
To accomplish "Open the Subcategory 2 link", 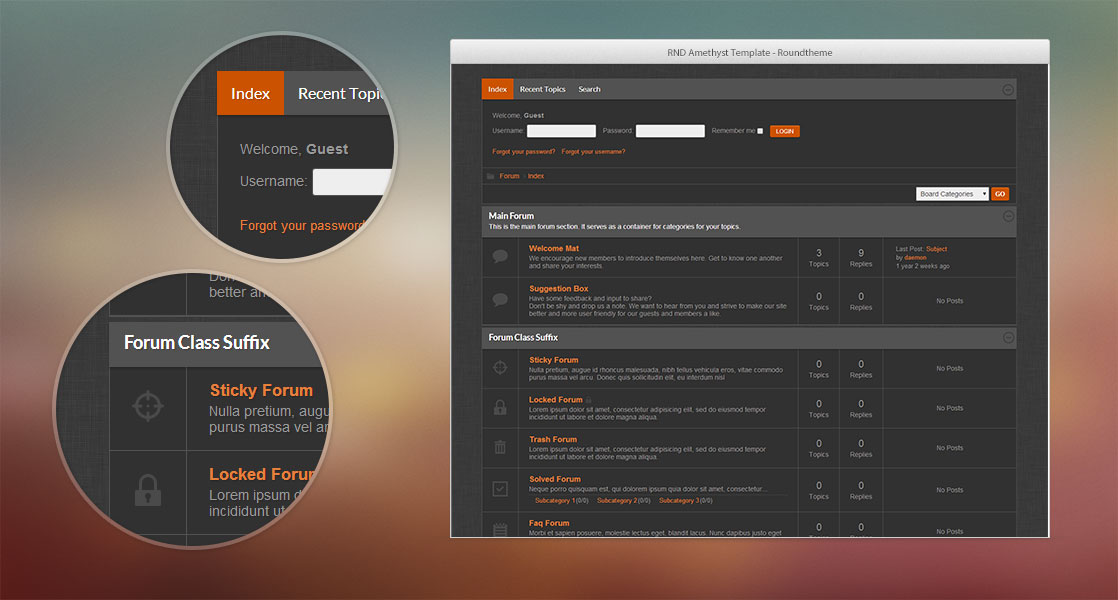I will pyautogui.click(x=617, y=501).
